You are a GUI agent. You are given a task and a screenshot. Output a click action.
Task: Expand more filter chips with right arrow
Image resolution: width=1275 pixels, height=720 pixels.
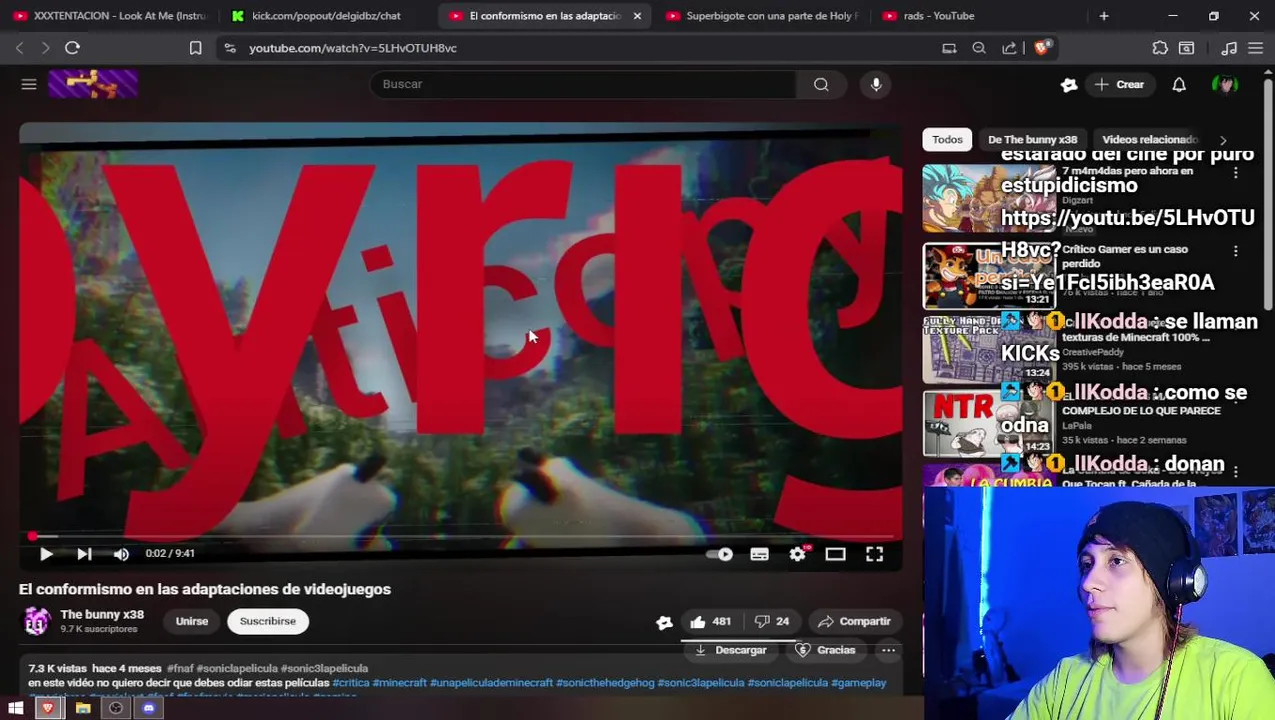point(1223,140)
